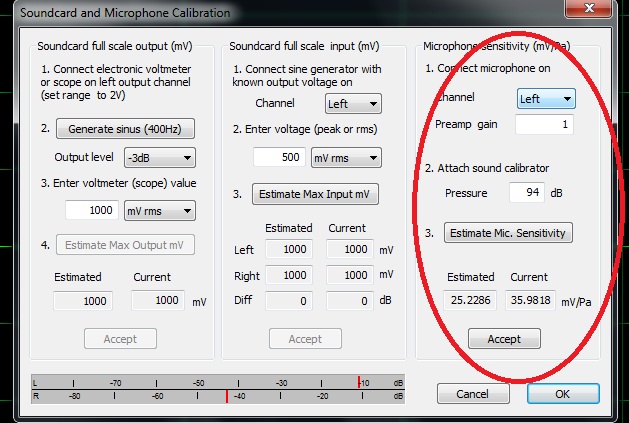Click Left channel Current input field

350,249
